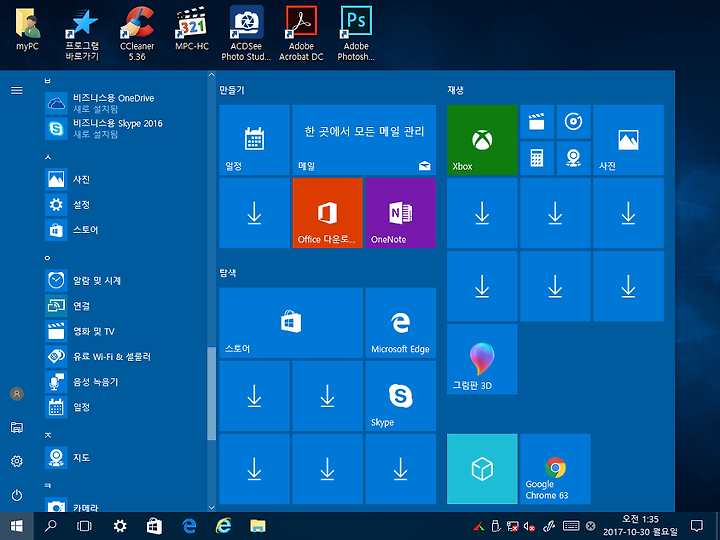Open the CCleaner 5.36 desktop shortcut
720x540 pixels.
pyautogui.click(x=137, y=34)
